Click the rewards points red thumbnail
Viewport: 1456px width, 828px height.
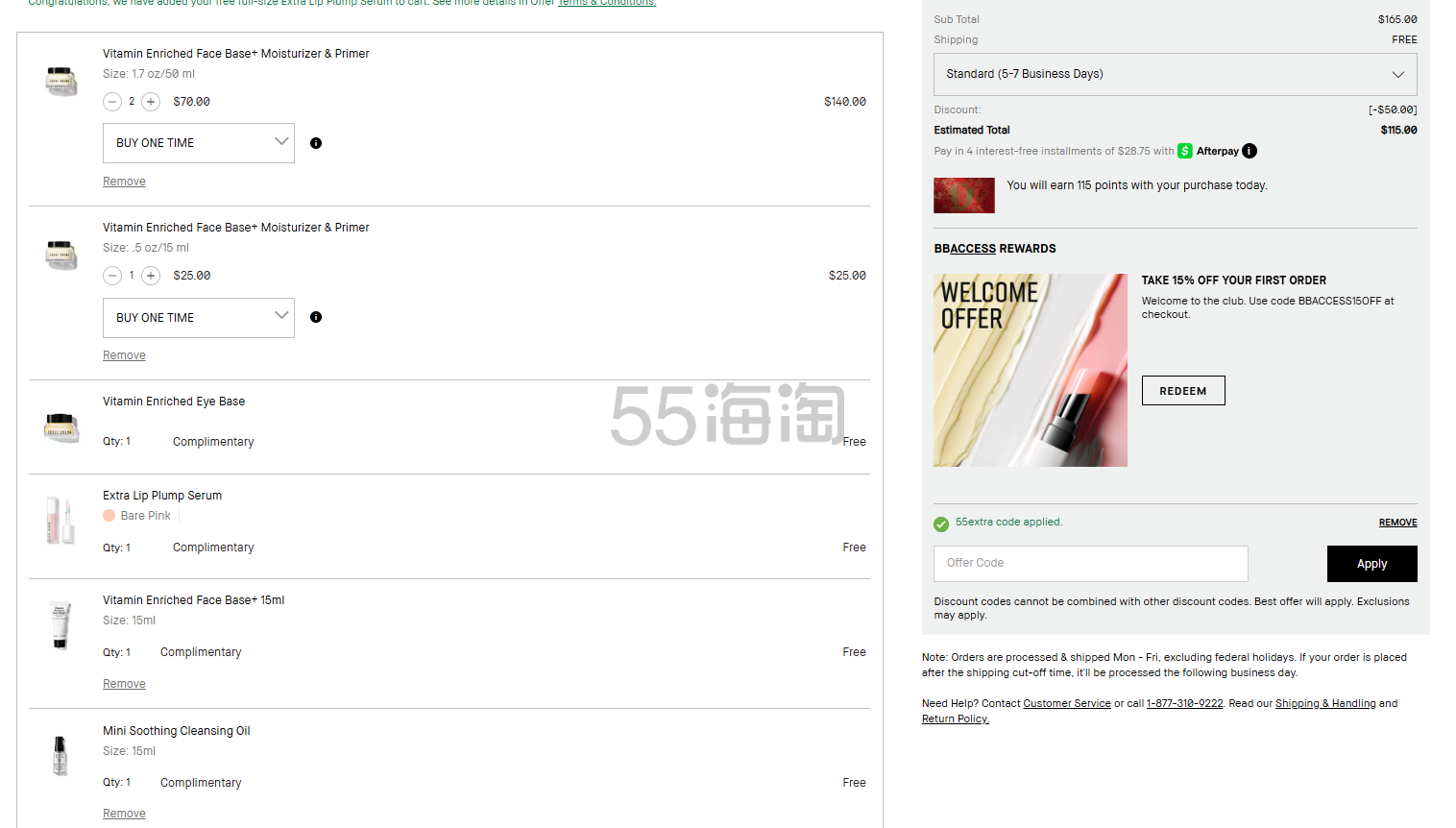[x=964, y=195]
